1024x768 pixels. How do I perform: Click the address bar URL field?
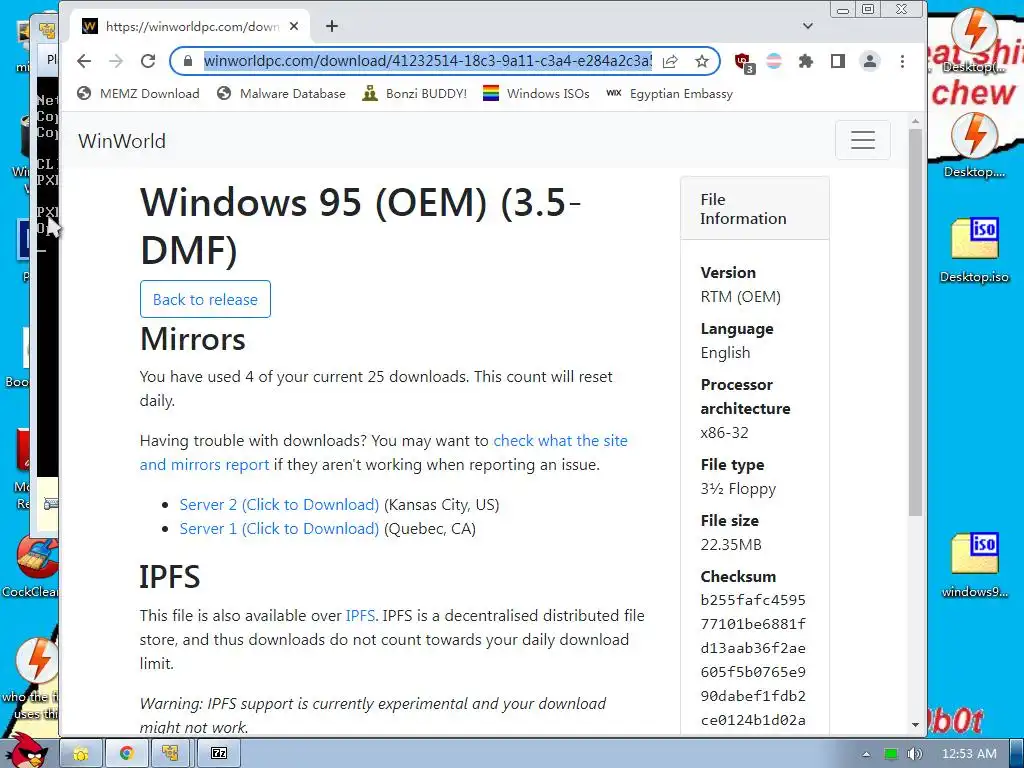coord(427,61)
